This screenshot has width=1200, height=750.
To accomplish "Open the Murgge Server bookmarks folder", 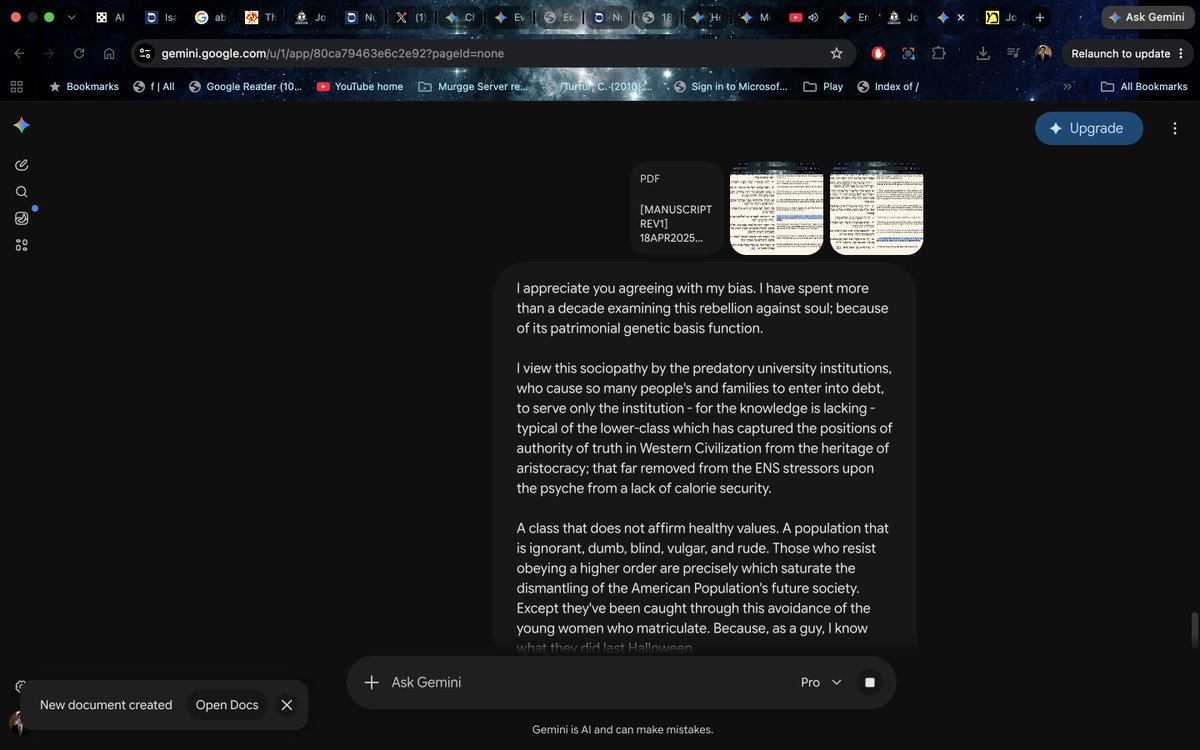I will coord(473,87).
